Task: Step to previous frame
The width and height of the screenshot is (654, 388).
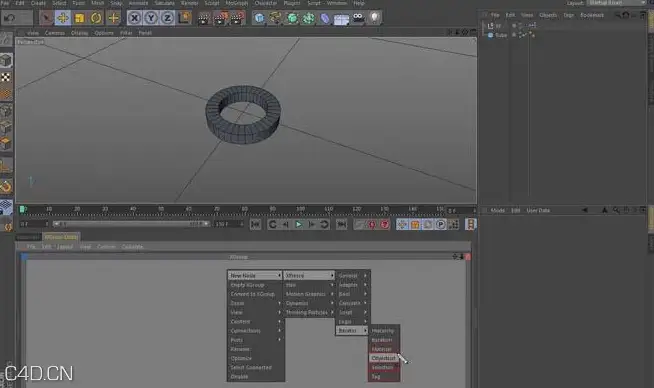Action: tap(286, 224)
